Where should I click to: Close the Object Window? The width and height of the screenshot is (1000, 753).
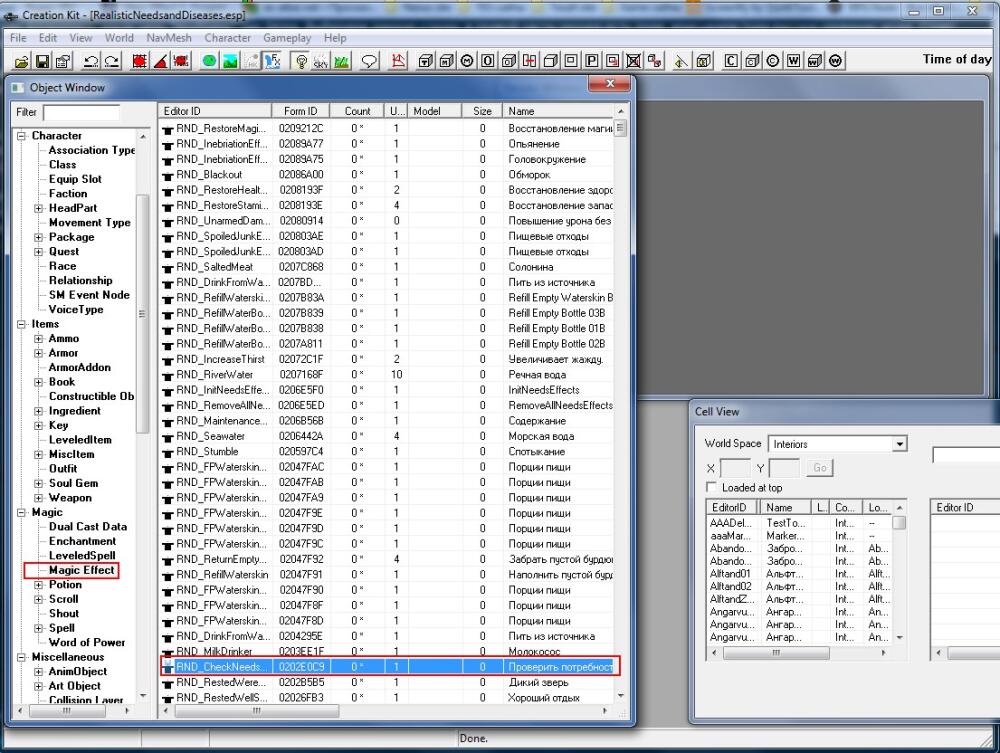click(x=610, y=84)
